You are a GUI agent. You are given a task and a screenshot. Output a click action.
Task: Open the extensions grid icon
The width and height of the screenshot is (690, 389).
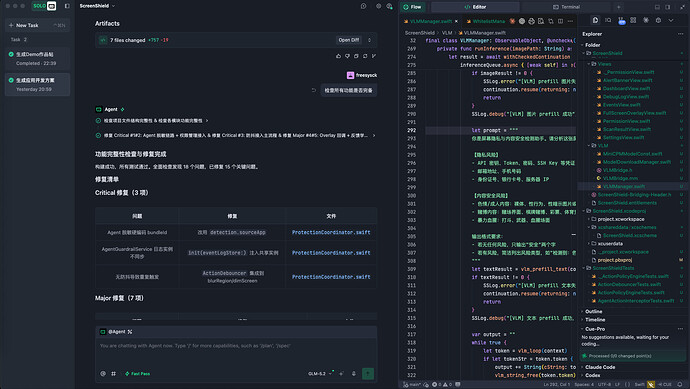[x=633, y=20]
